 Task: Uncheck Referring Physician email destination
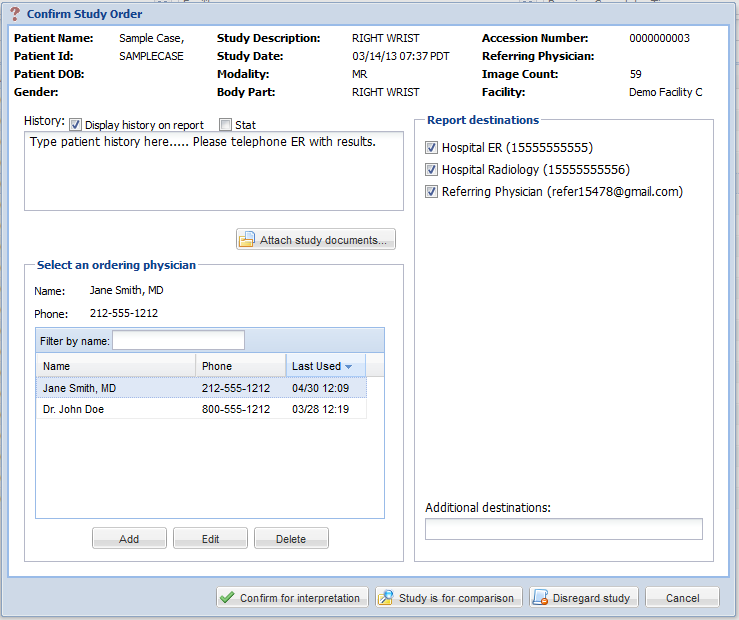[x=431, y=192]
